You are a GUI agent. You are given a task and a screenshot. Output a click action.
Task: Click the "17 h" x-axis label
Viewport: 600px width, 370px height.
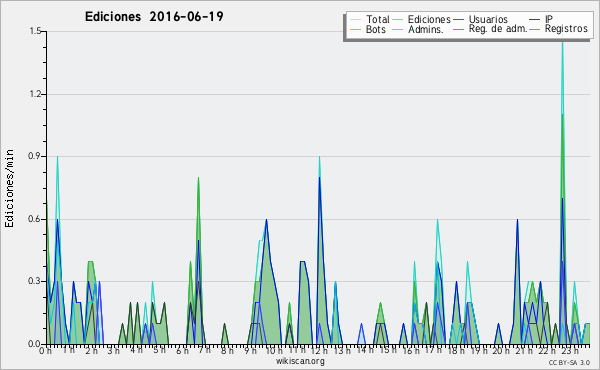433,350
